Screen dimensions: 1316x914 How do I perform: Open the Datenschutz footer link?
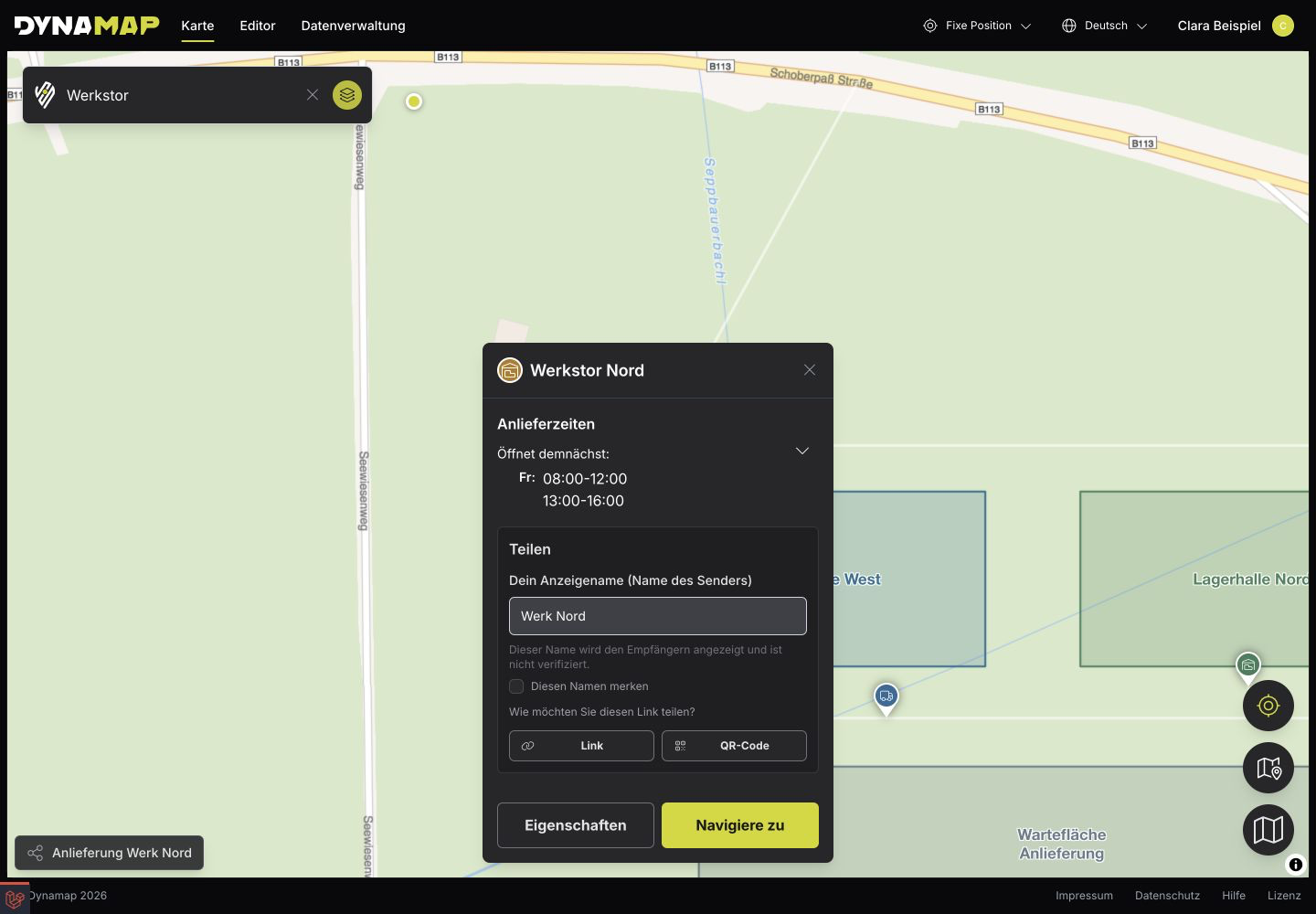click(1167, 896)
